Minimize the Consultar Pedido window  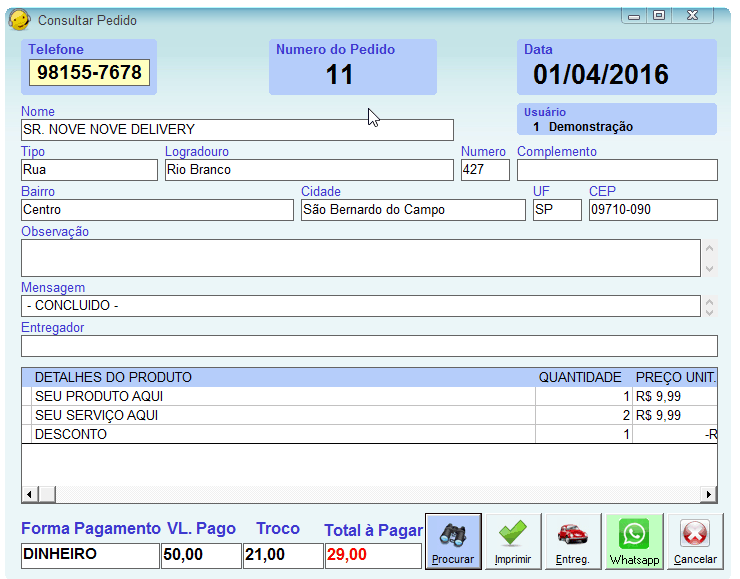click(634, 17)
